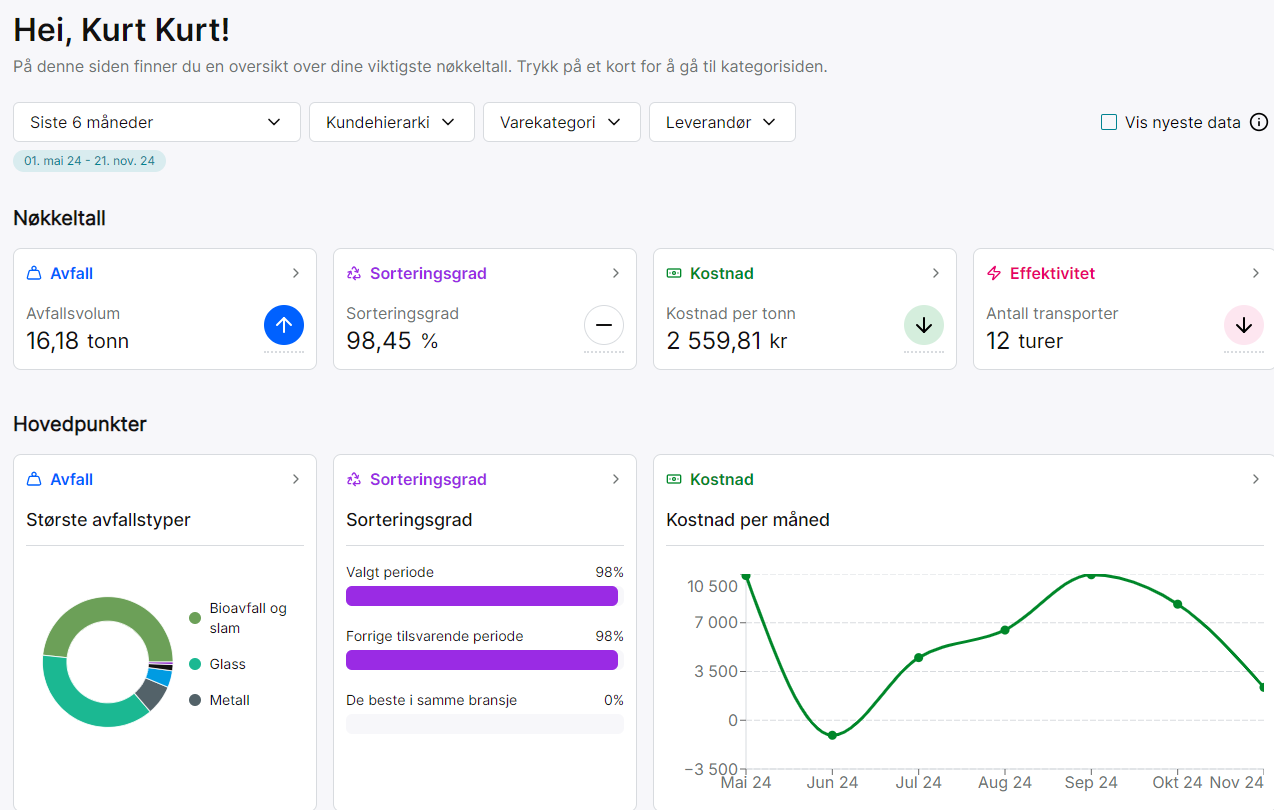Click the green down-arrow icon for Kostnad per tonn
This screenshot has width=1274, height=810.
924,325
